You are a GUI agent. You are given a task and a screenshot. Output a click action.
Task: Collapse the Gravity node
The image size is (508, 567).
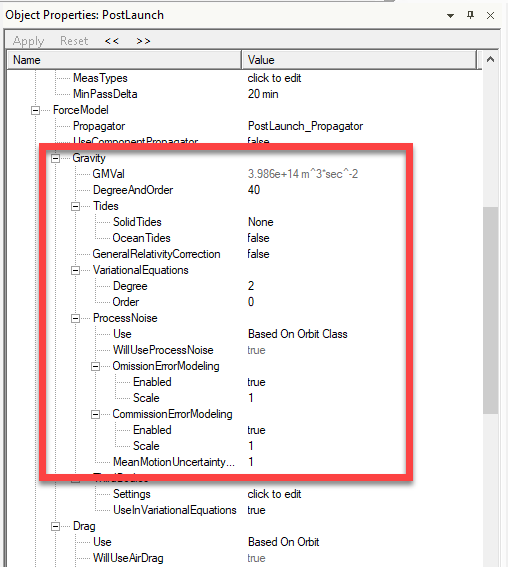55,158
